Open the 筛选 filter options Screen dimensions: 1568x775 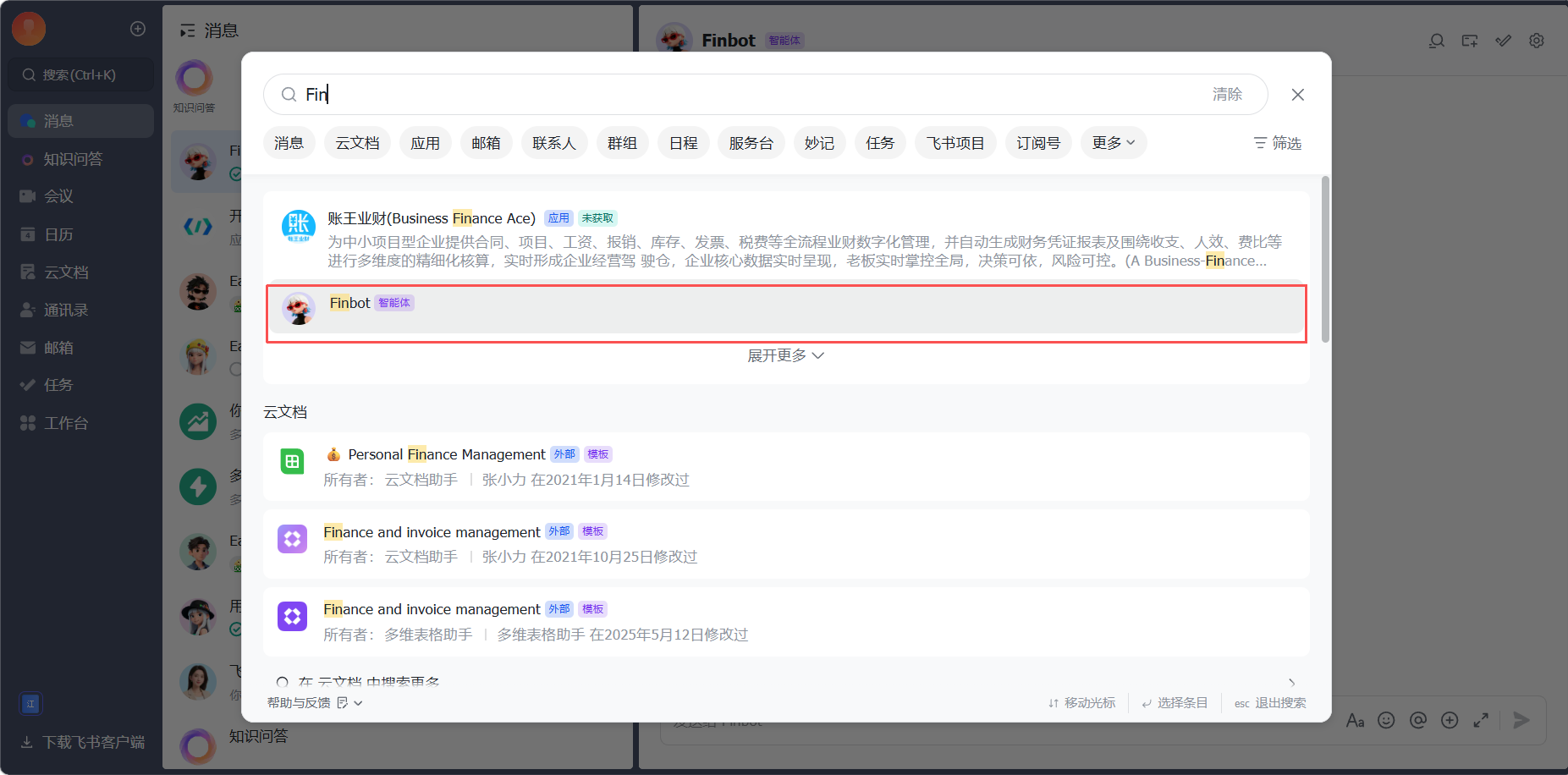1278,143
